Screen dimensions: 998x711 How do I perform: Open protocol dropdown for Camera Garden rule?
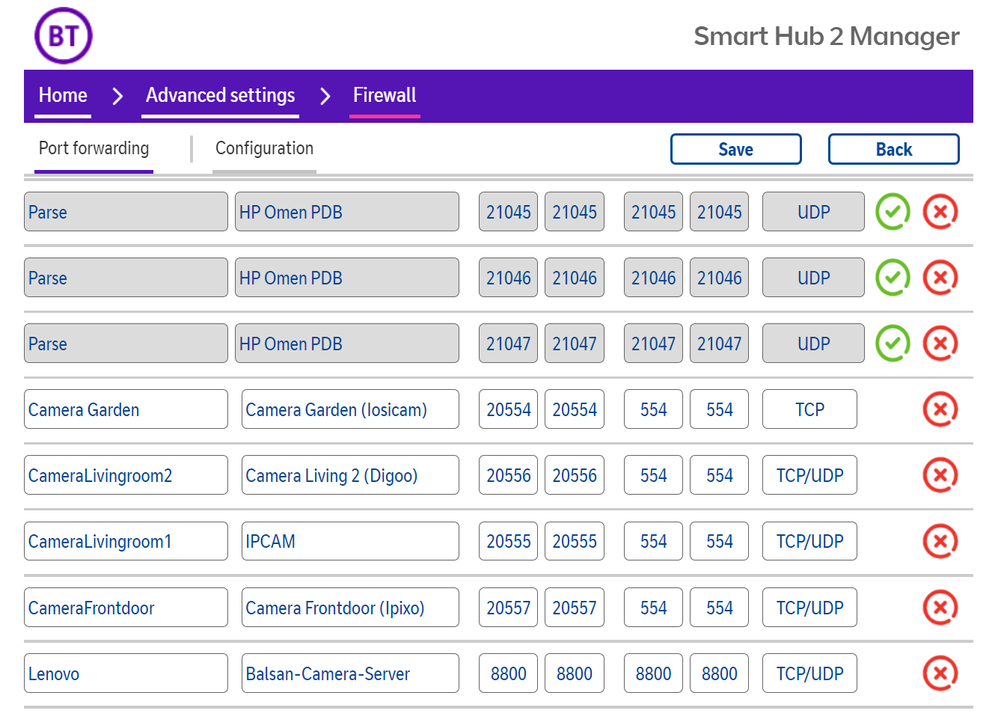[x=809, y=409]
